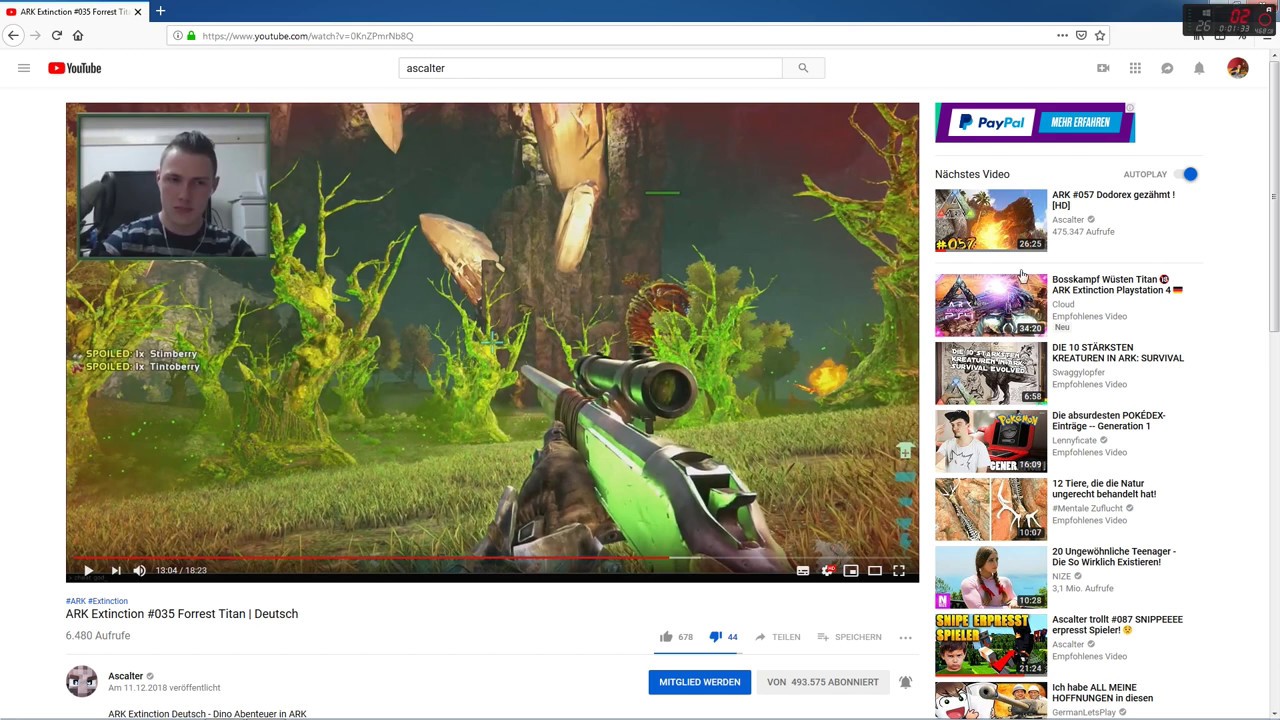The image size is (1280, 720).
Task: Open more actions menu below the video
Action: click(905, 637)
